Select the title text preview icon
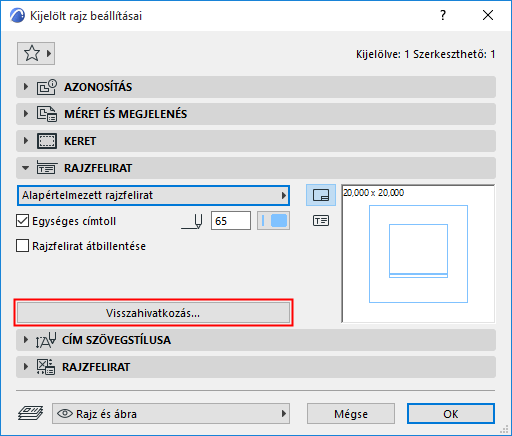The height and width of the screenshot is (436, 512). pyautogui.click(x=321, y=221)
